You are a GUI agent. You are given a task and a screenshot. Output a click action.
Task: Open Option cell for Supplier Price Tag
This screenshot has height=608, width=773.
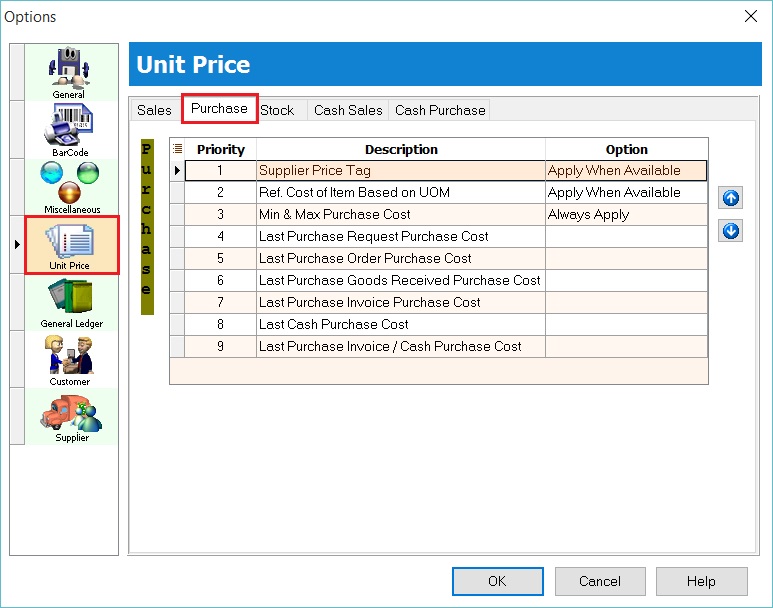626,171
